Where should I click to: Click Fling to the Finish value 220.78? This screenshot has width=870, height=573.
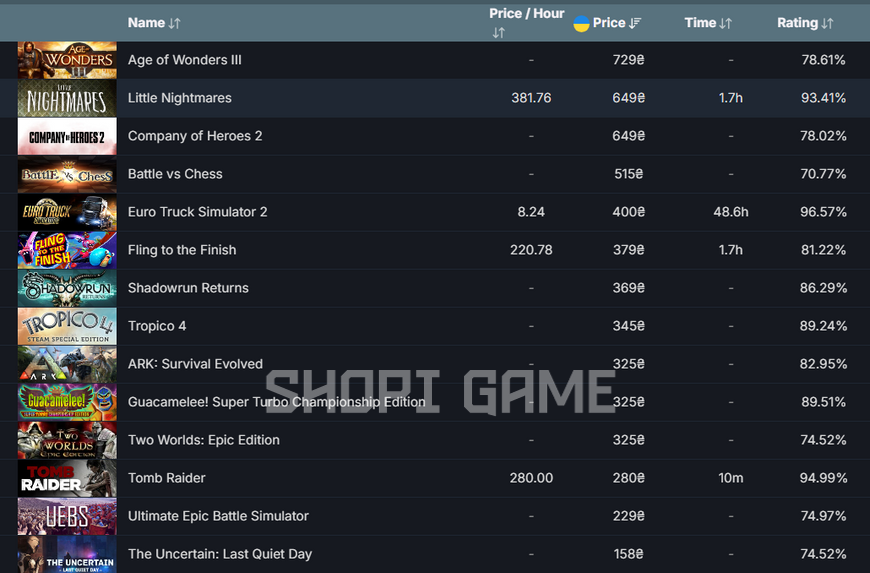click(x=531, y=250)
